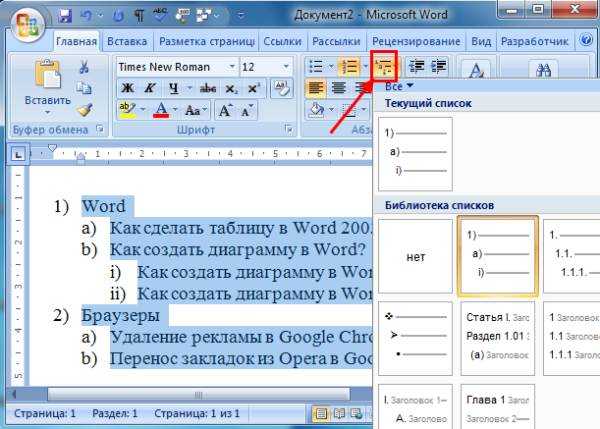Save the document from quick access toolbar

[x=65, y=16]
